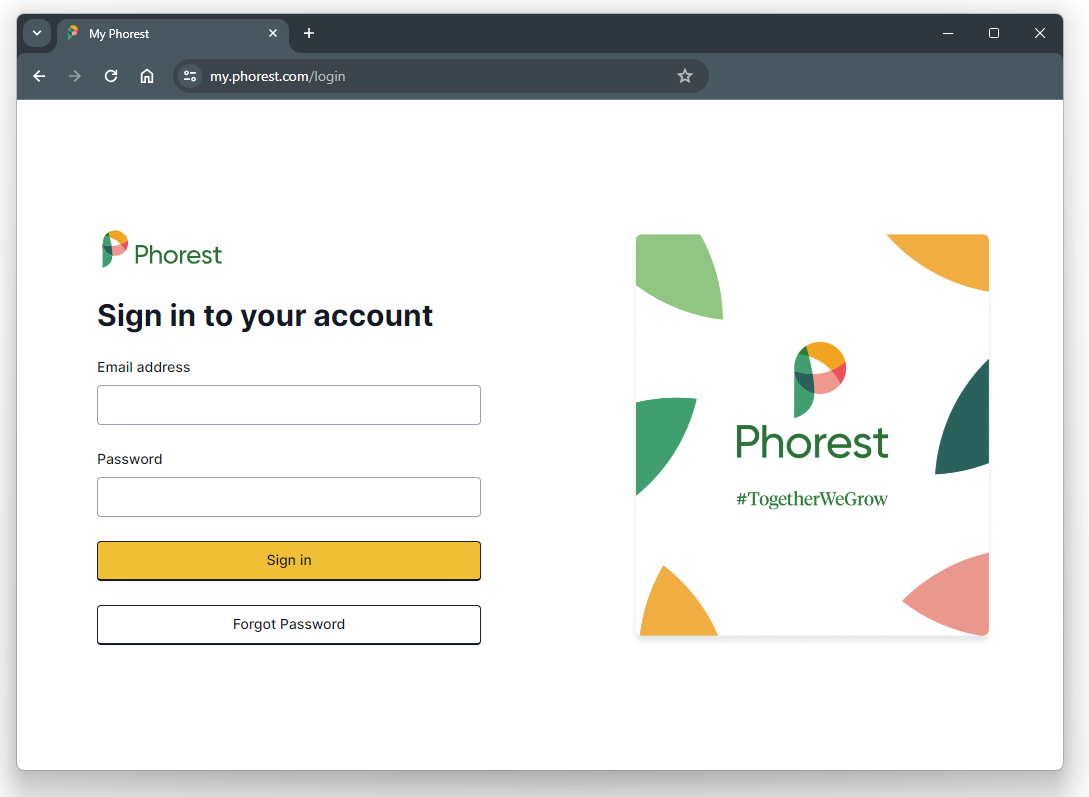Click the browser back arrow
1089x797 pixels.
pos(40,76)
